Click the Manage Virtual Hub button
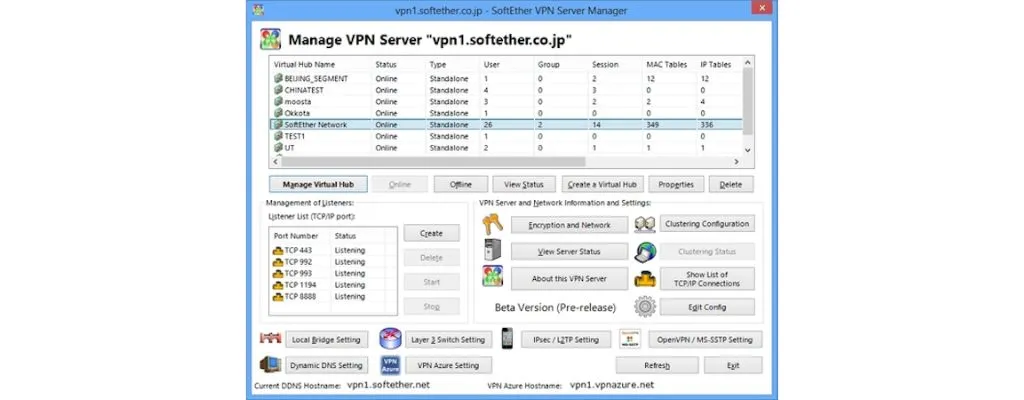The image size is (1024, 400). click(x=318, y=184)
